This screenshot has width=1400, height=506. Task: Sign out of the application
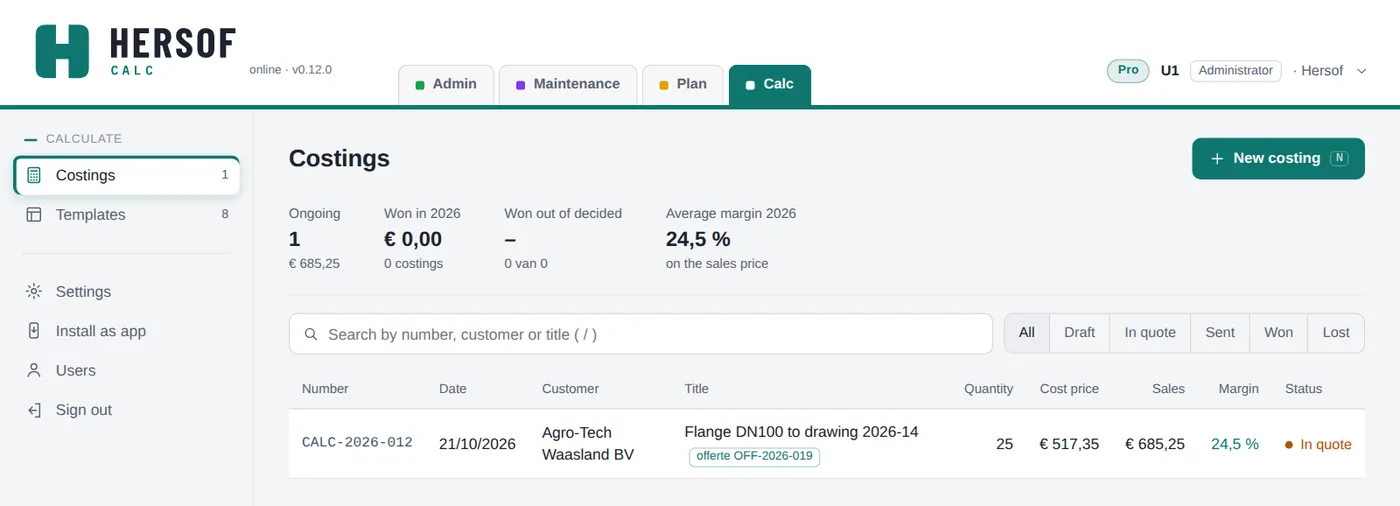(x=127, y=410)
